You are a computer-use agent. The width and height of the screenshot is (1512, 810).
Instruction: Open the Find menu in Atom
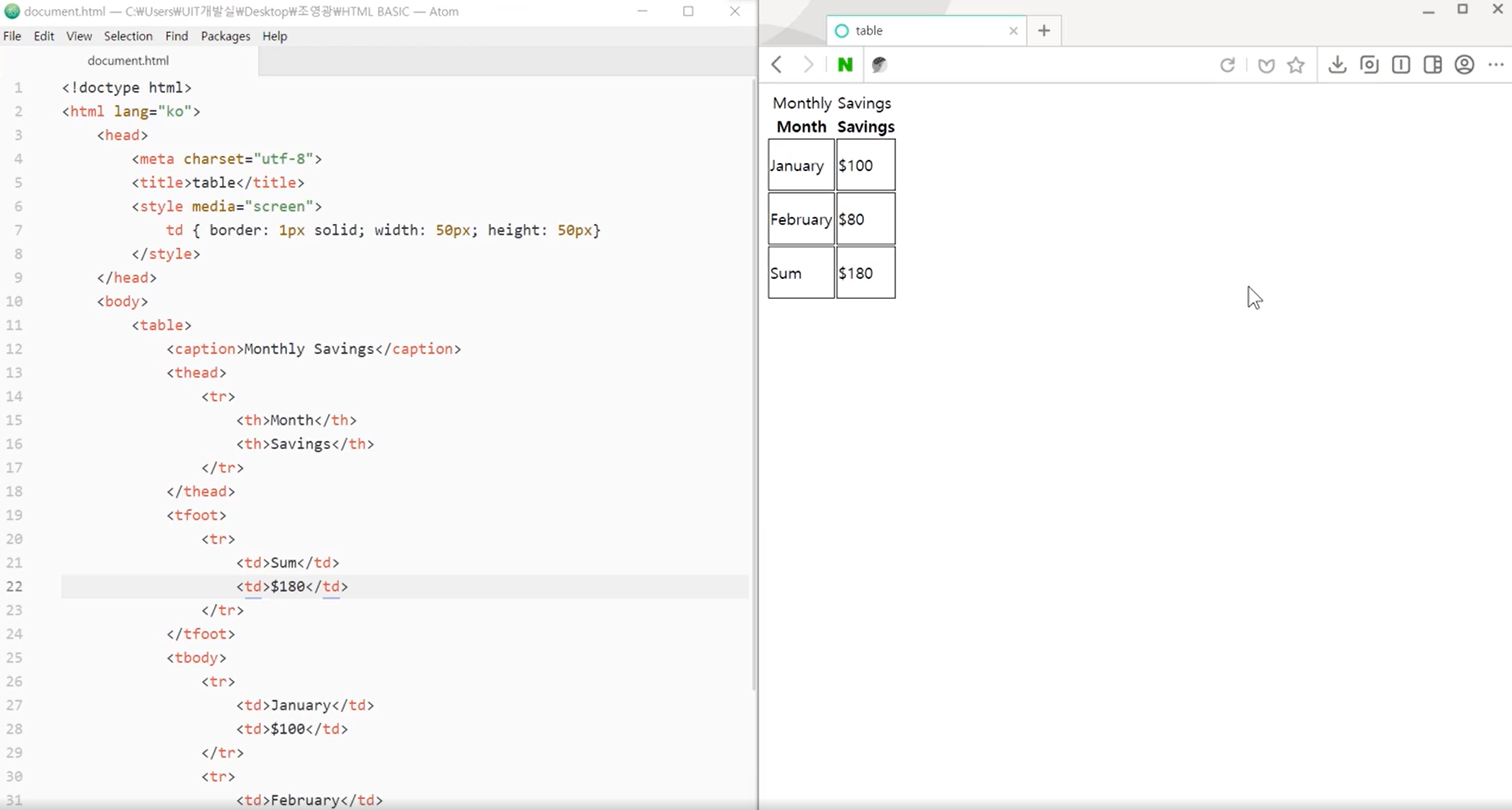coord(177,36)
